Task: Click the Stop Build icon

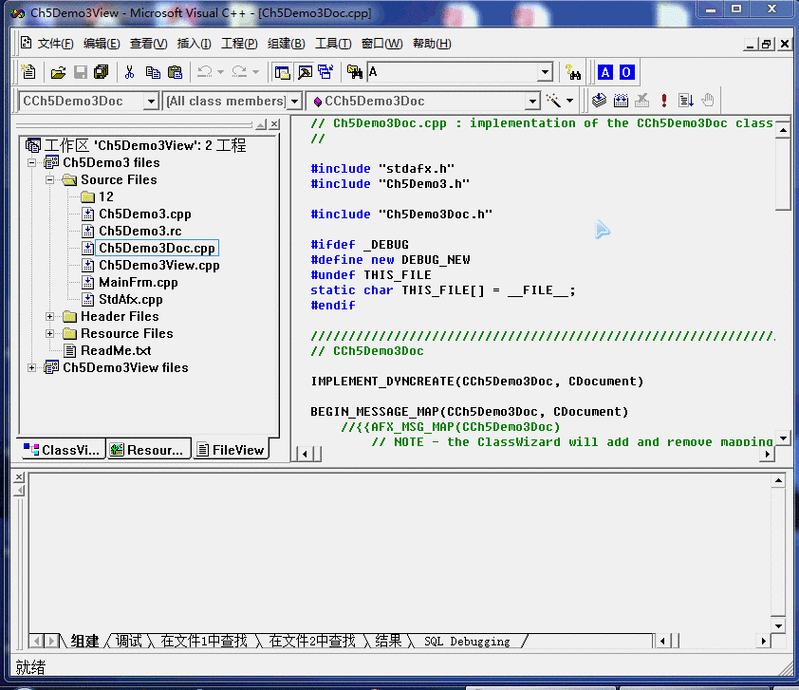Action: tap(642, 100)
